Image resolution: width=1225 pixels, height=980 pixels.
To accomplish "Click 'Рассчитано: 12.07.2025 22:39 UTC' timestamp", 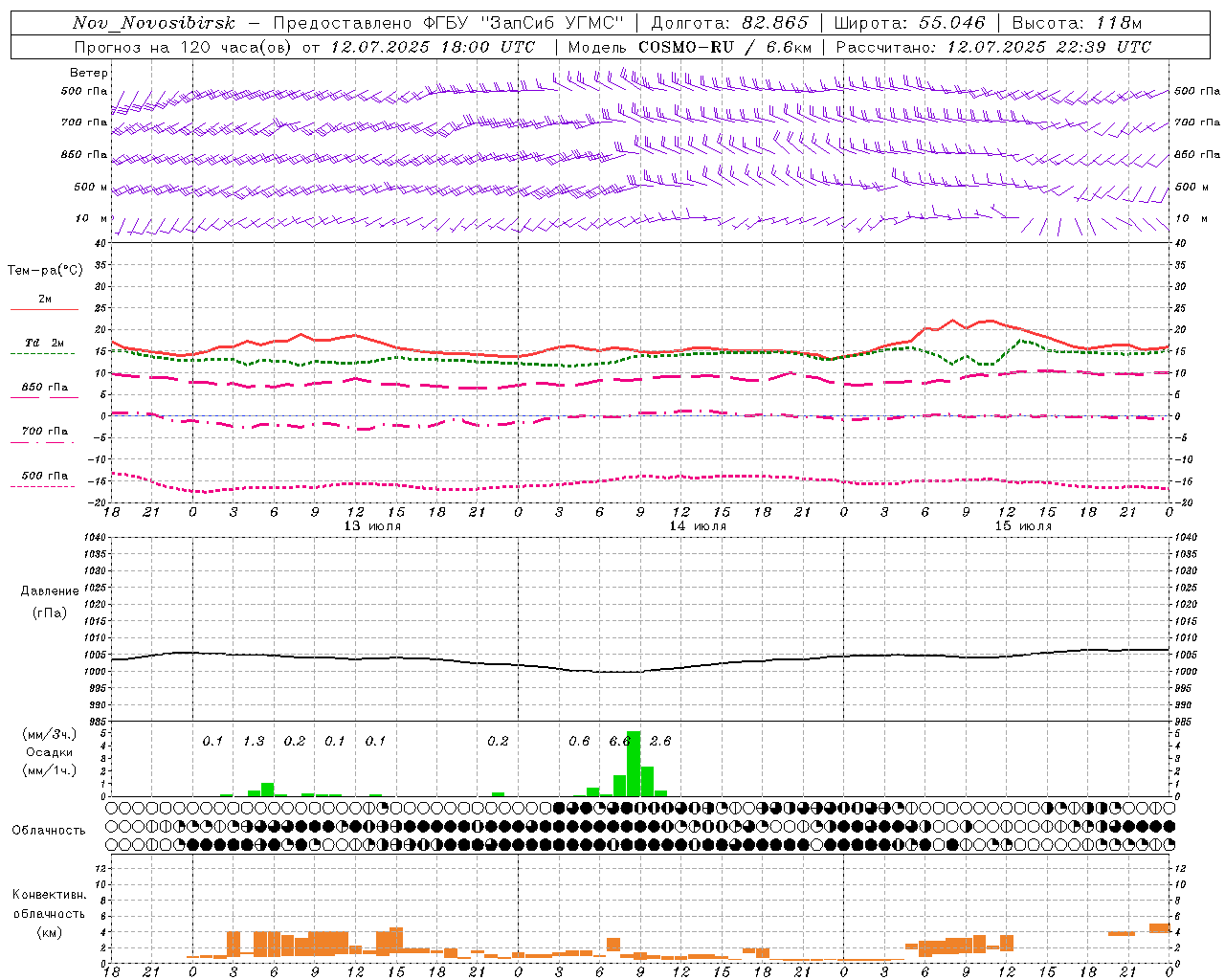I will [x=993, y=47].
